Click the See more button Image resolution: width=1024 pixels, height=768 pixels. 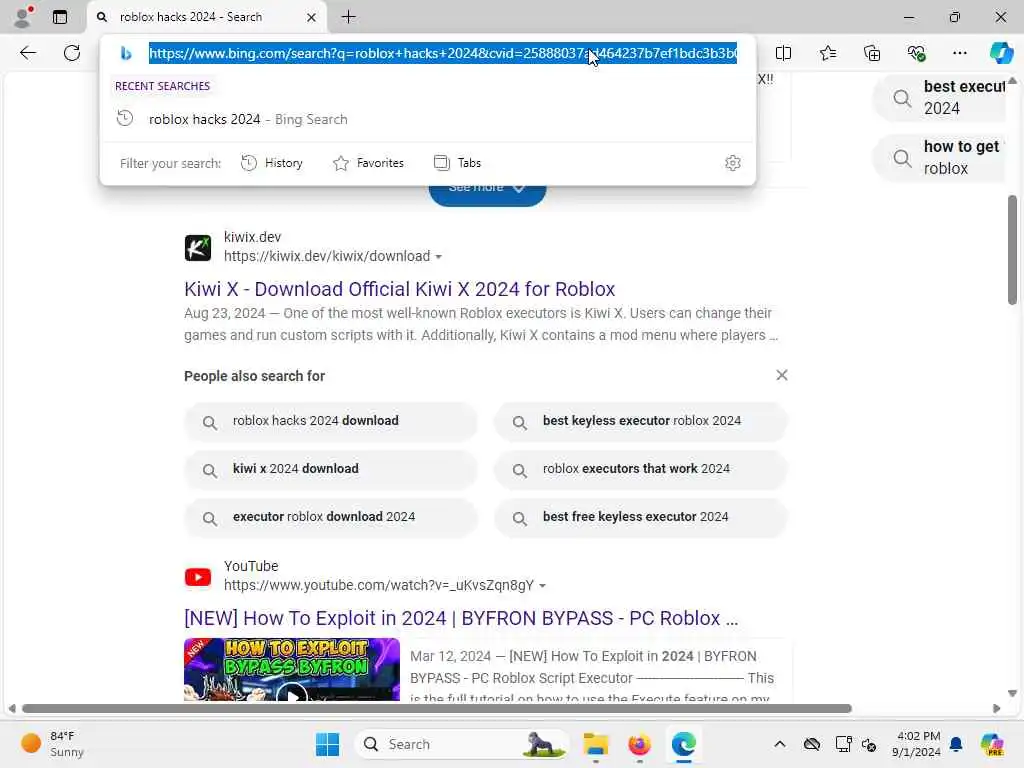click(x=487, y=194)
